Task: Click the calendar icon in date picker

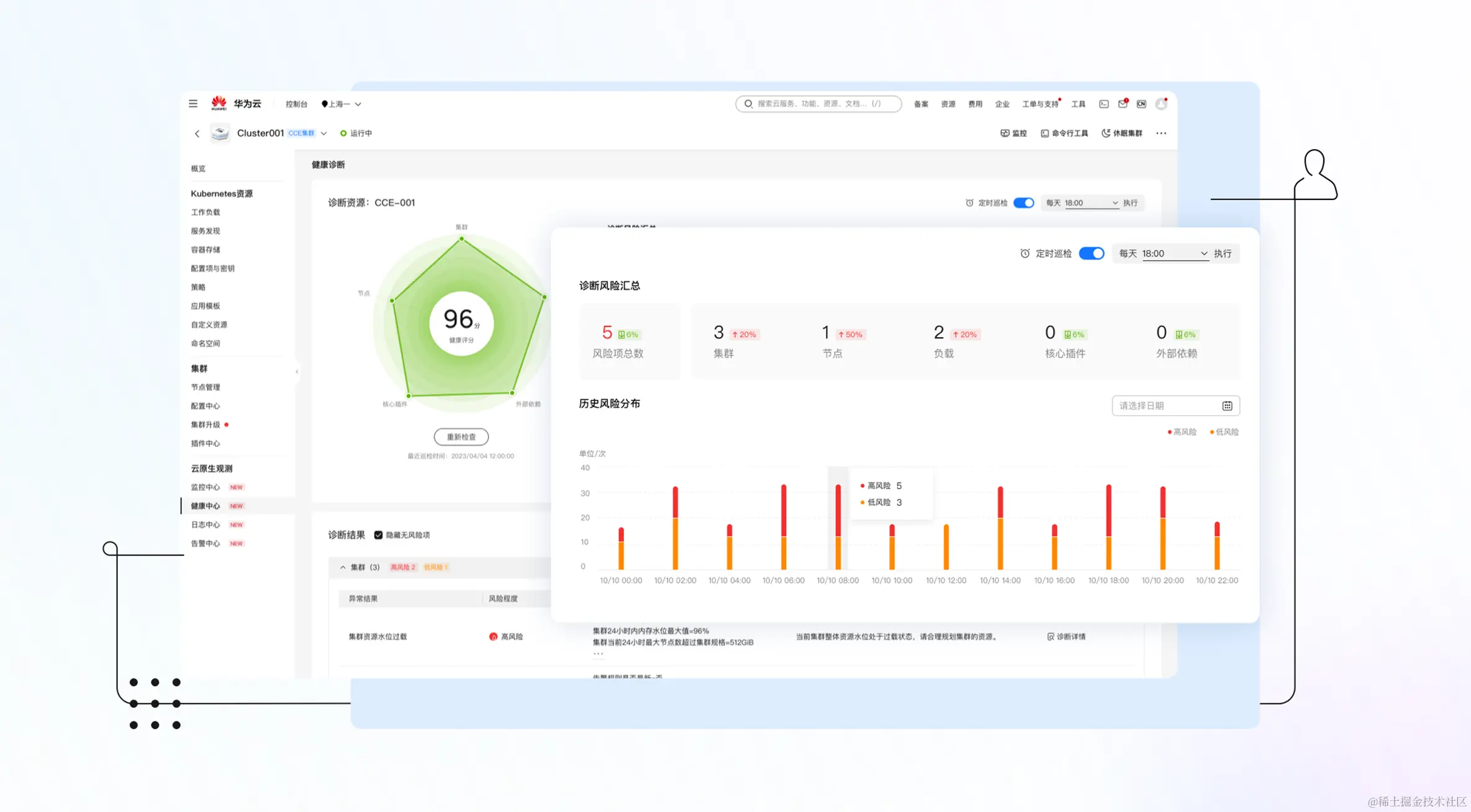Action: tap(1227, 406)
